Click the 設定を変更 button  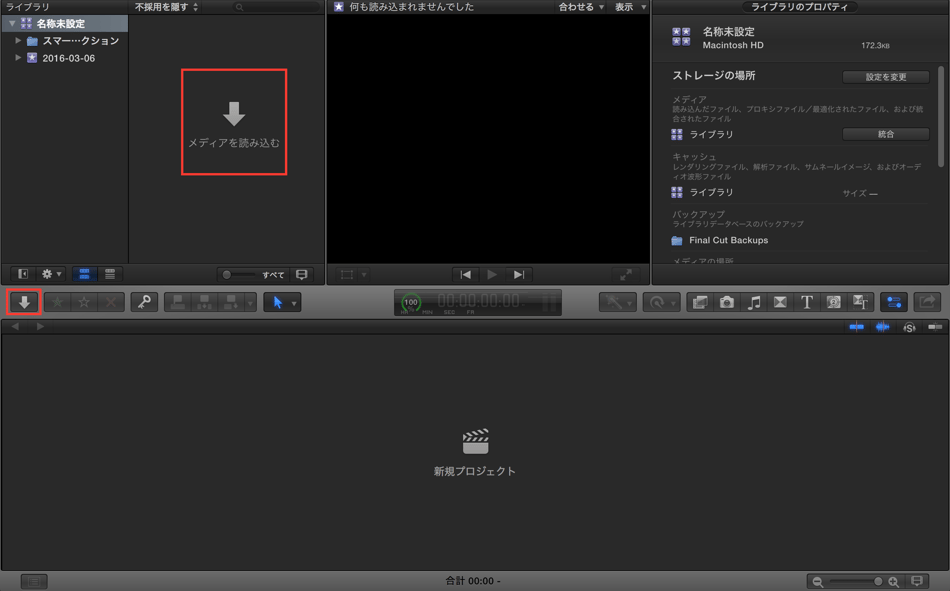(885, 77)
